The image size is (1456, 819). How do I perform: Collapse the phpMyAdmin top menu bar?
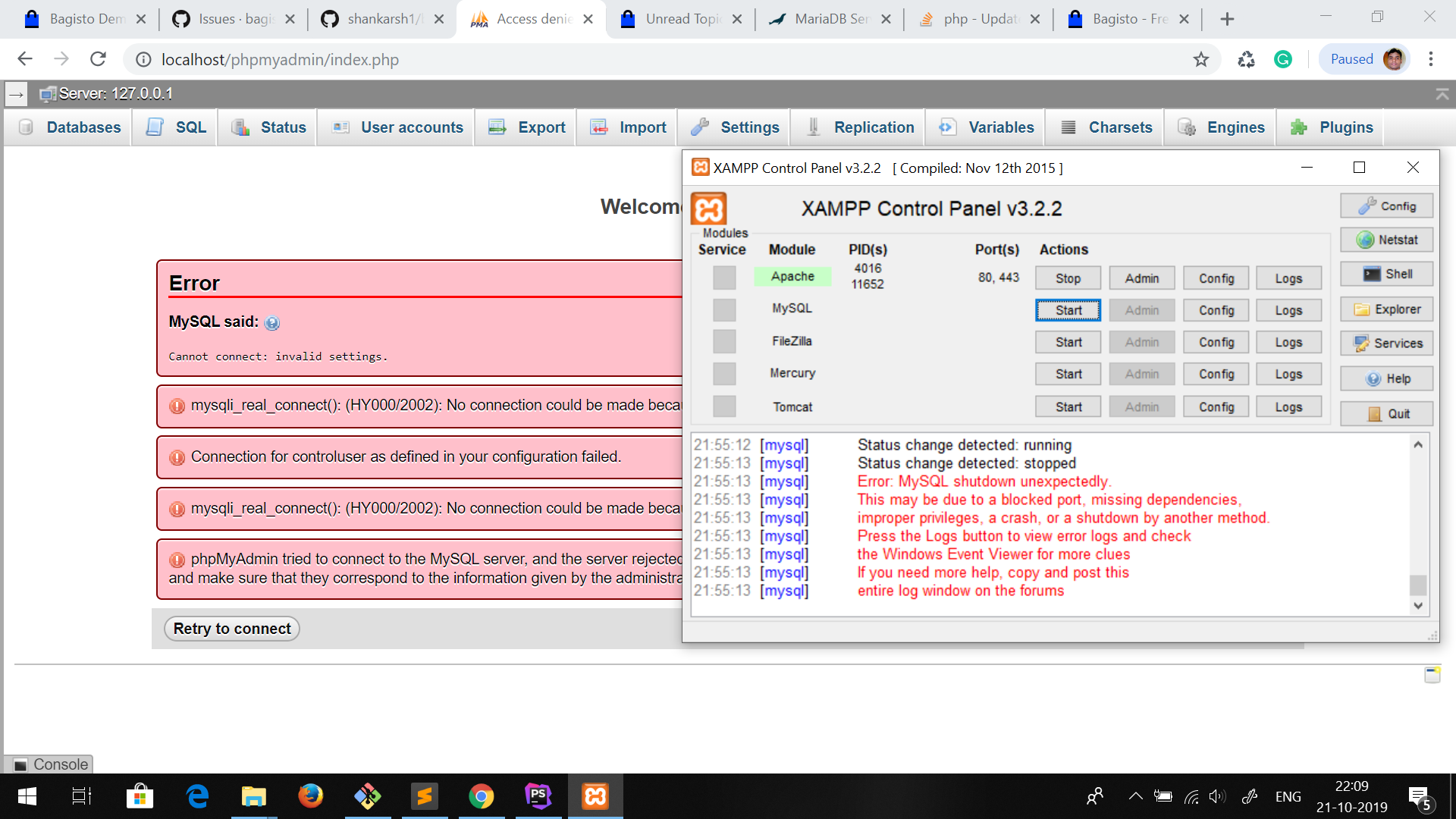tap(1442, 94)
